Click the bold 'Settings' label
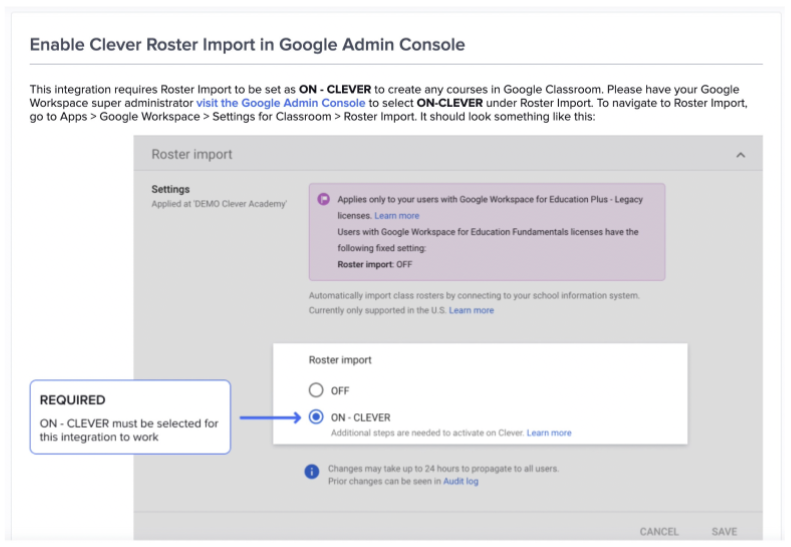Image resolution: width=791 pixels, height=547 pixels. tap(170, 189)
